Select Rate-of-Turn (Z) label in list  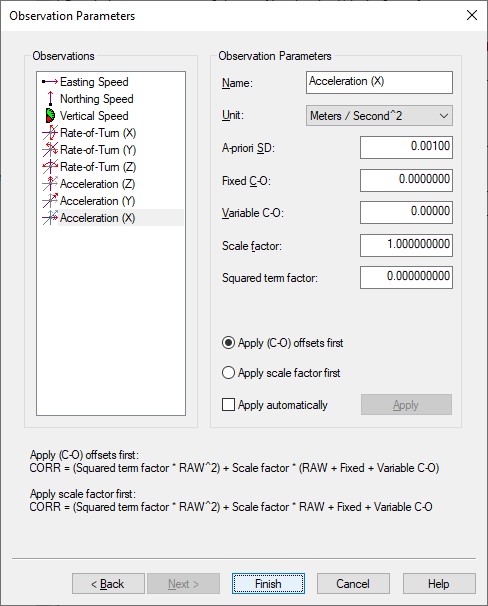pyautogui.click(x=98, y=167)
